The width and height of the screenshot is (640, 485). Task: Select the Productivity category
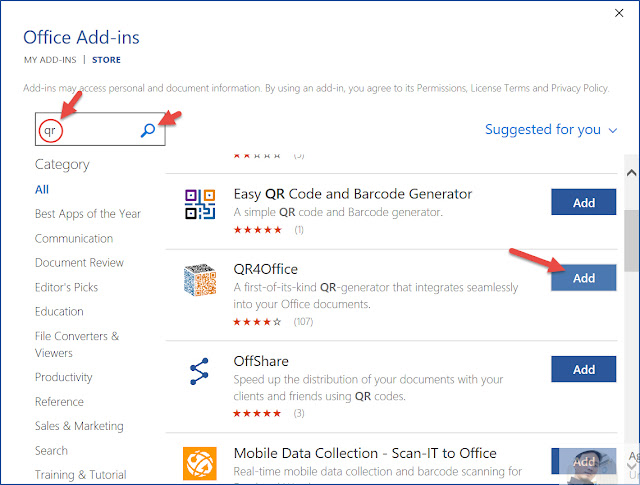pos(64,377)
